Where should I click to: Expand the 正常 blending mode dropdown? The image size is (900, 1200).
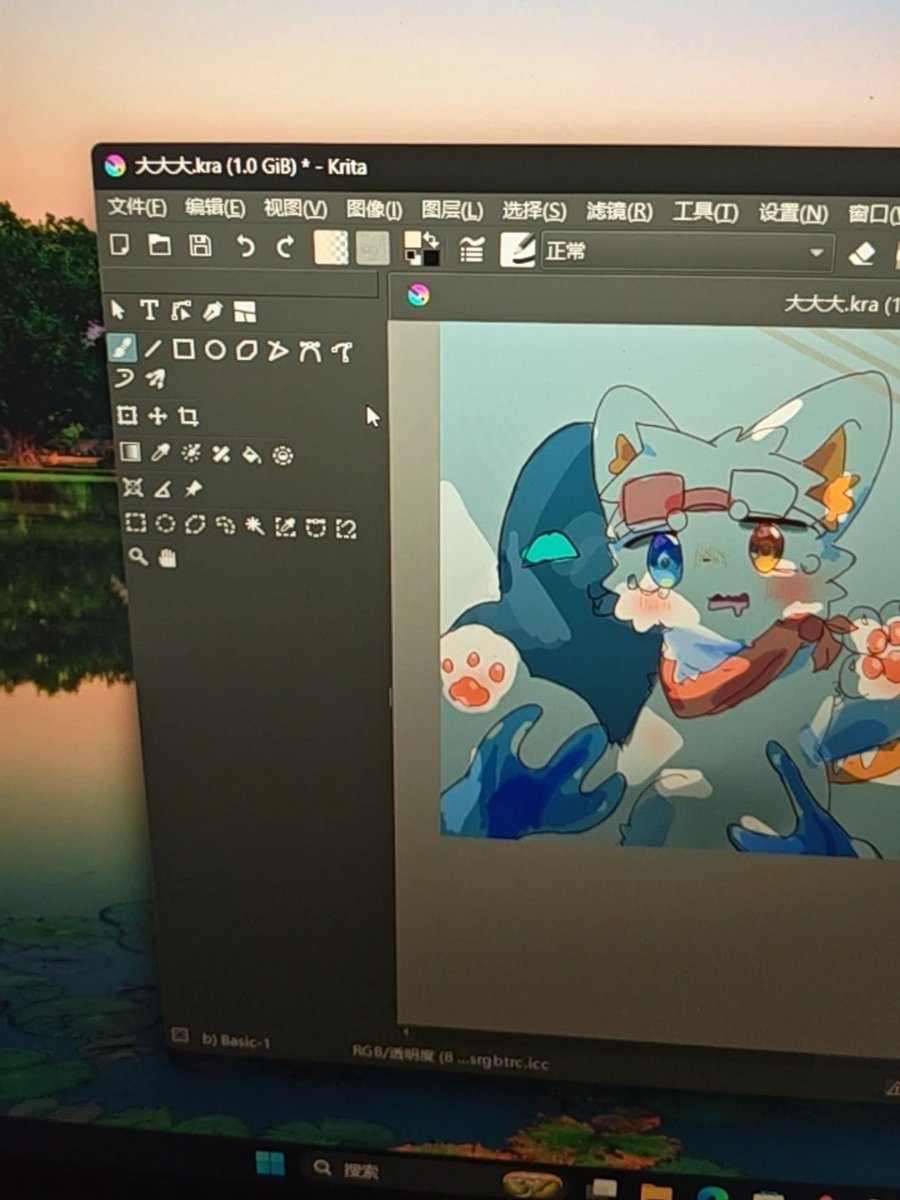pos(687,252)
